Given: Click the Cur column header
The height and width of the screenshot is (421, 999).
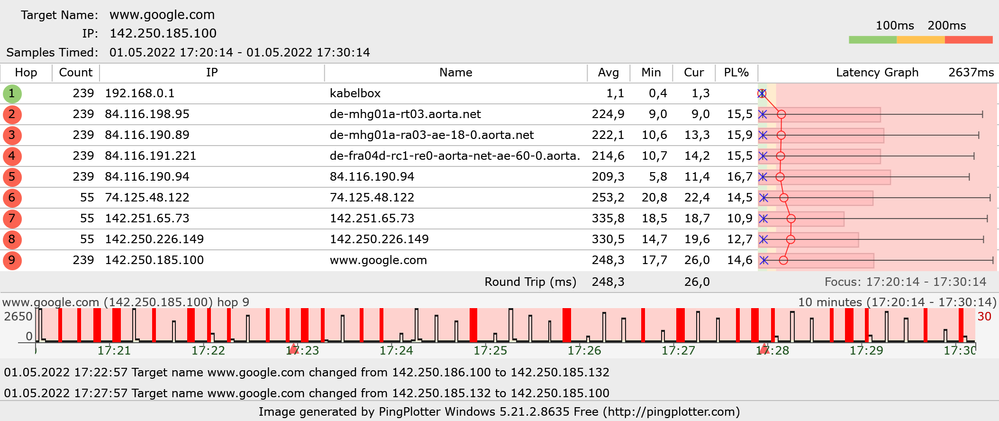Looking at the screenshot, I should click(694, 73).
